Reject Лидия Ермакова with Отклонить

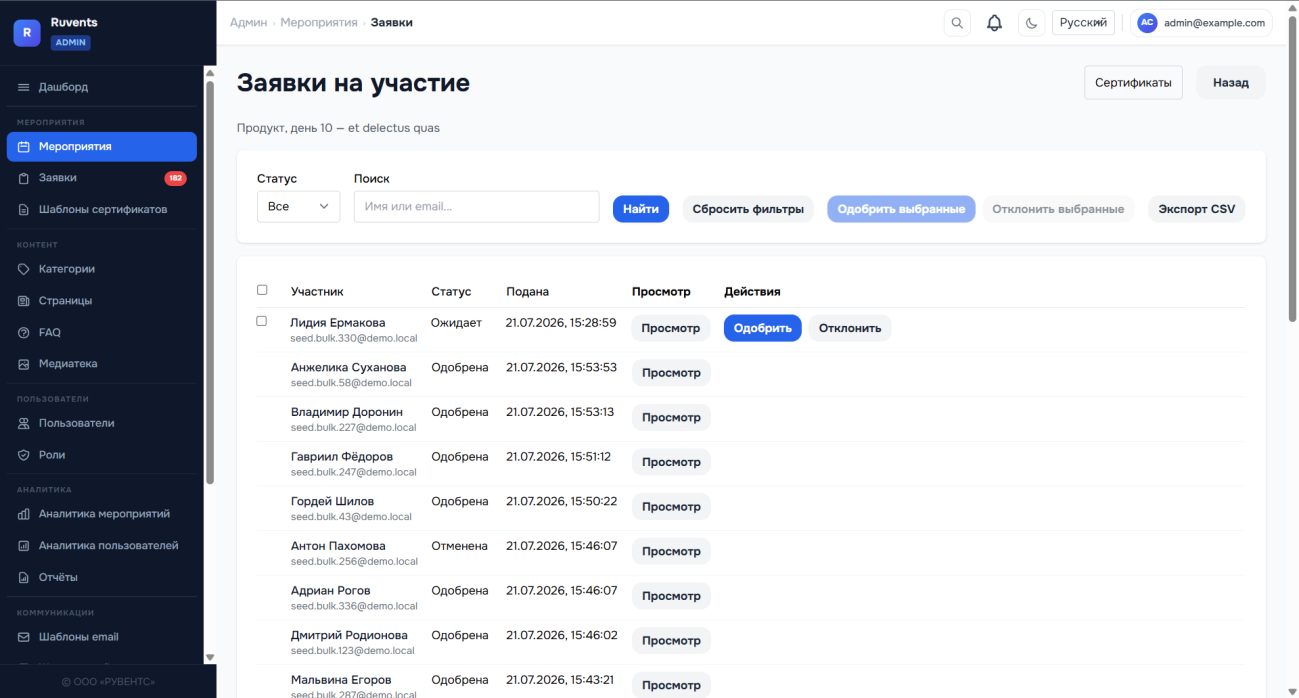[x=850, y=328]
